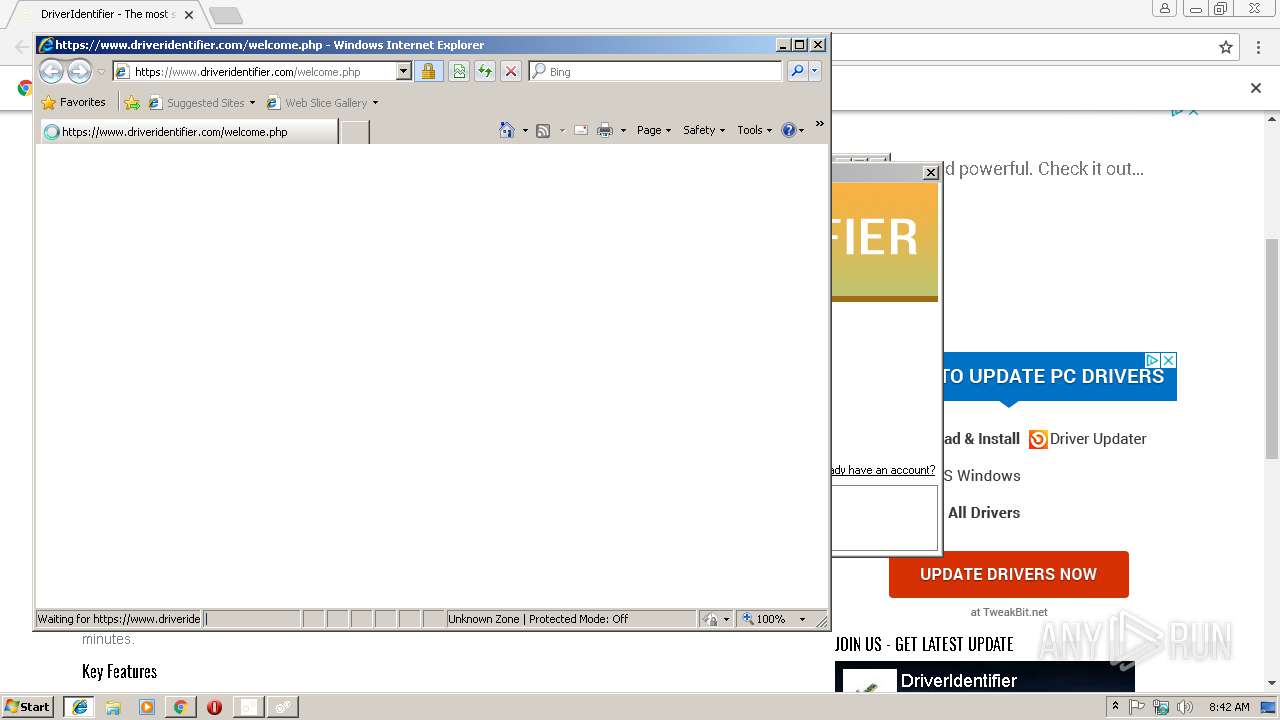The image size is (1280, 720).
Task: Open the Chrome profile icon
Action: 1164,8
